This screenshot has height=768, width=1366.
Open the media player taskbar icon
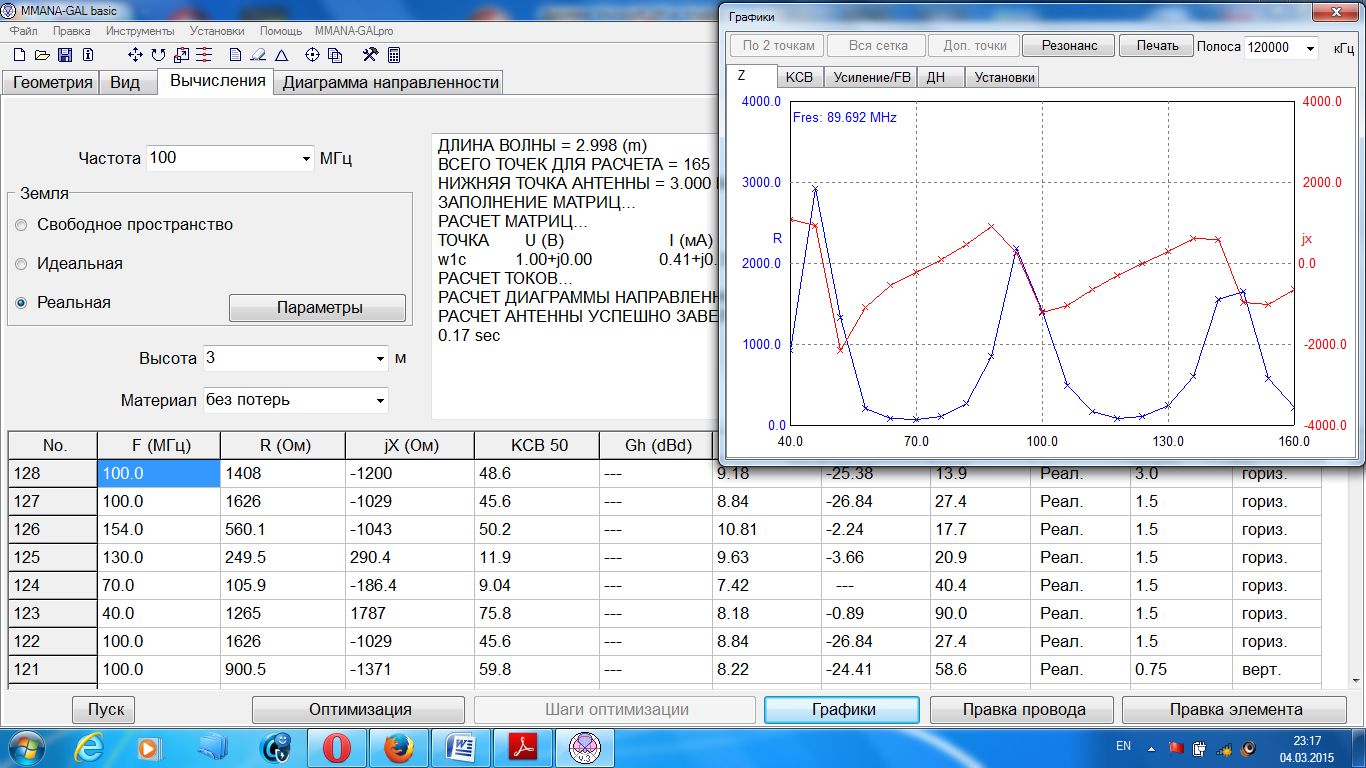tap(150, 747)
